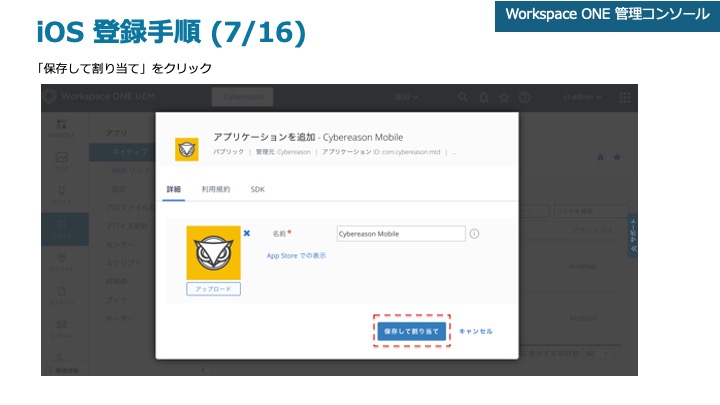This screenshot has width=720, height=405.
Task: Select the ネイティブ submenu item
Action: 122,152
